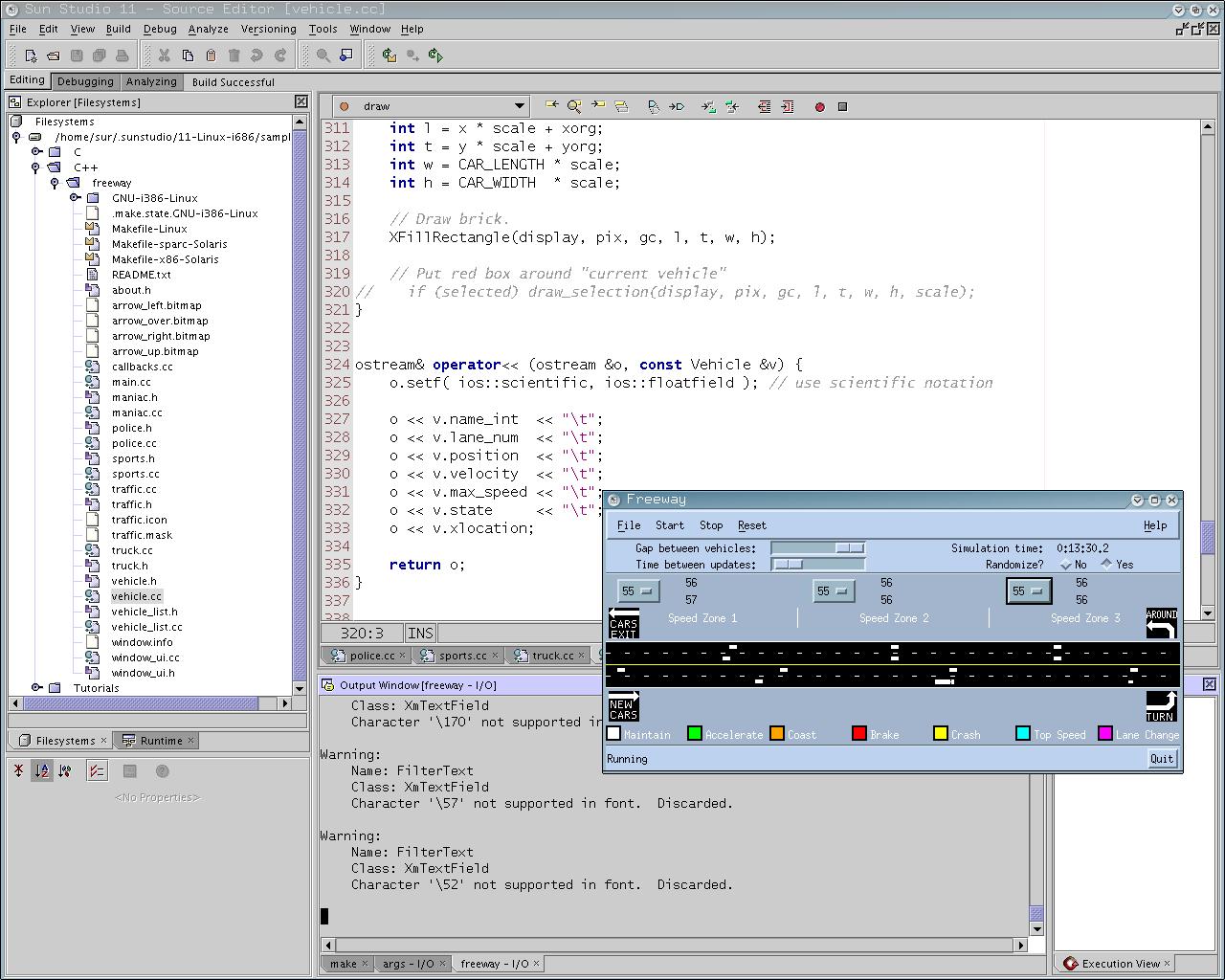
Task: Click the Shift line left icon
Action: click(x=764, y=106)
